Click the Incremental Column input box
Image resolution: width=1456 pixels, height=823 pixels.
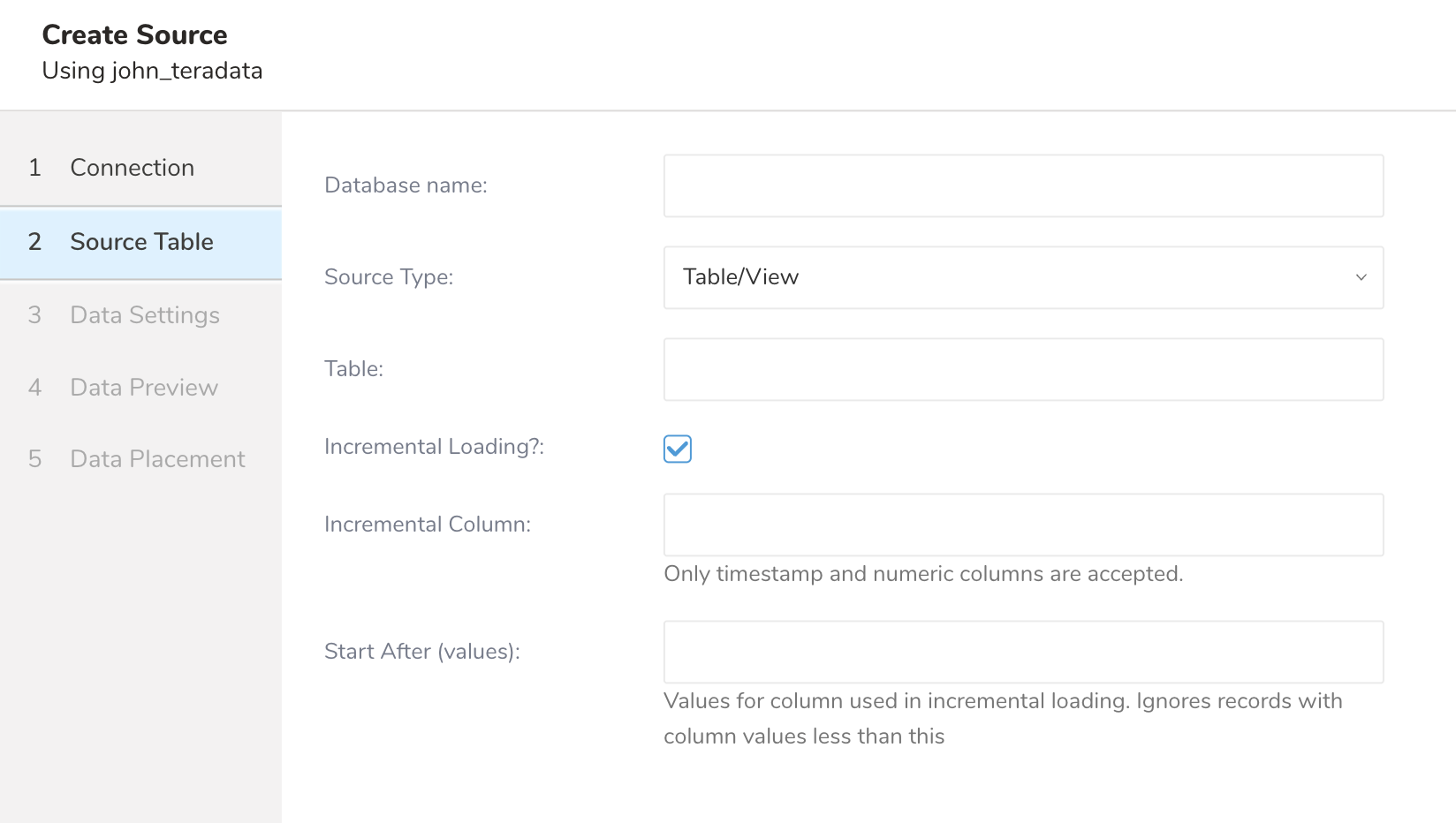click(1023, 525)
